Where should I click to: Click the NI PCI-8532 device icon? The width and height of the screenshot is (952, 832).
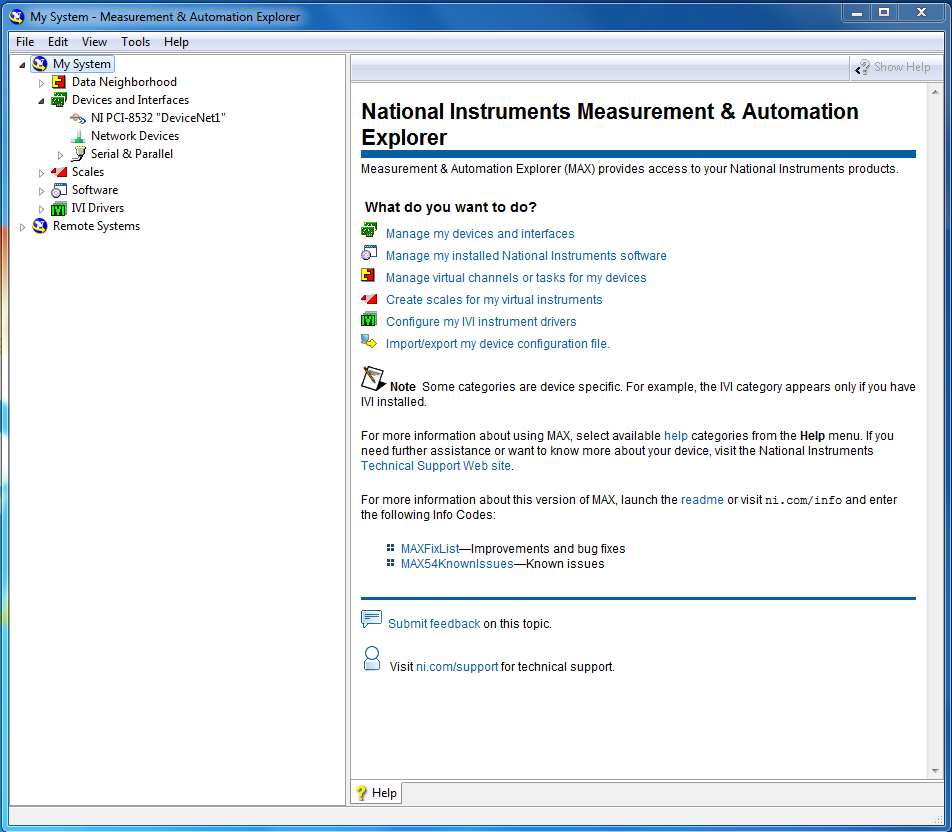coord(78,118)
